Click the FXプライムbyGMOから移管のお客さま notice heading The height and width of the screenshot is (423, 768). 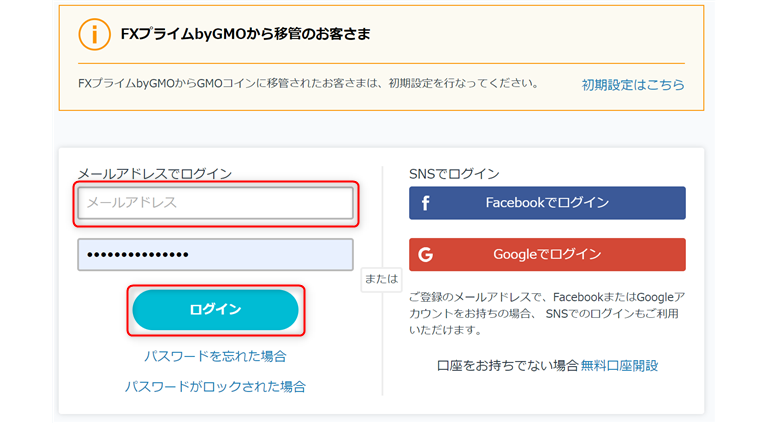[245, 34]
